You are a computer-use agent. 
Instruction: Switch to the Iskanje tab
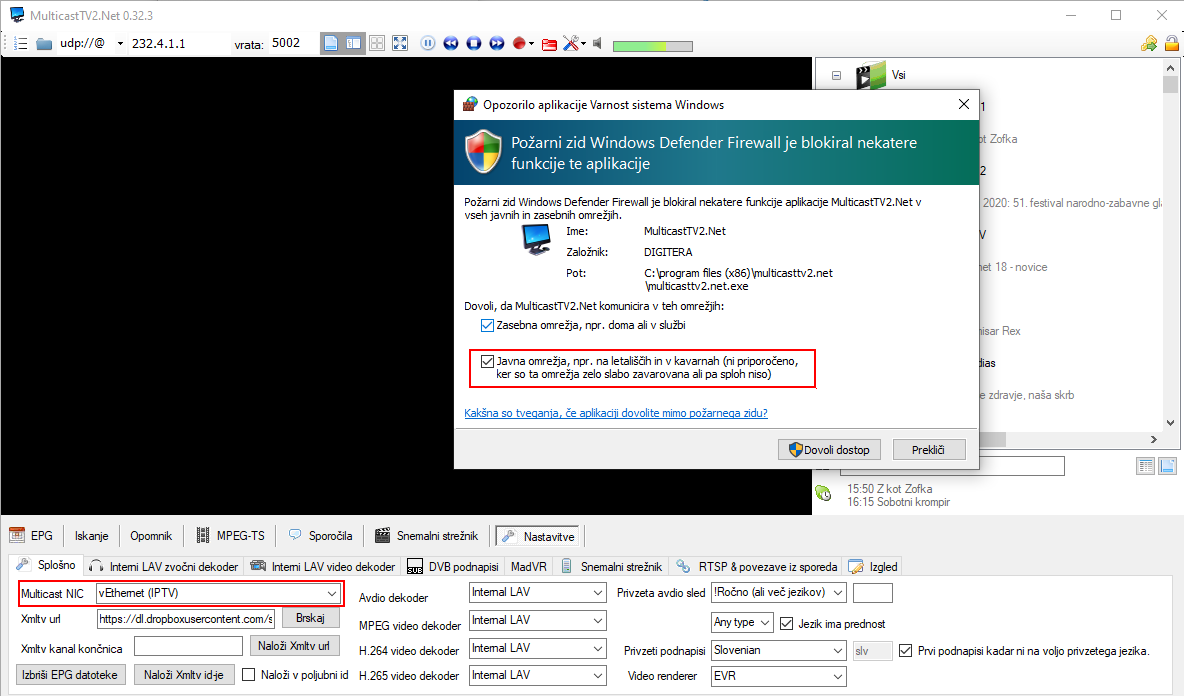pos(91,536)
